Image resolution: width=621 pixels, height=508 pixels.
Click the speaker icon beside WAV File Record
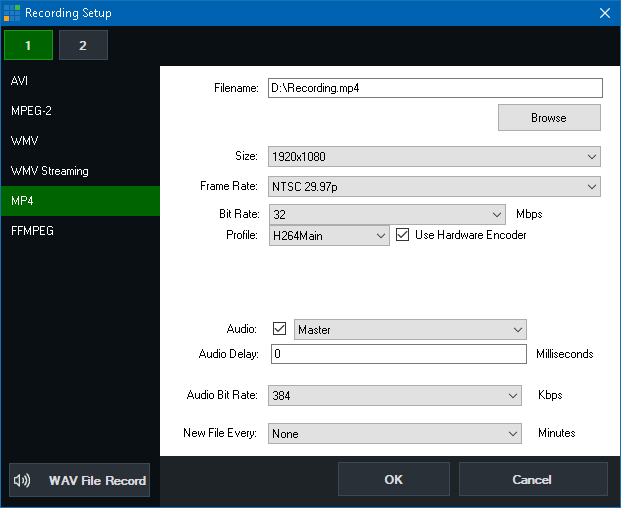(x=23, y=481)
